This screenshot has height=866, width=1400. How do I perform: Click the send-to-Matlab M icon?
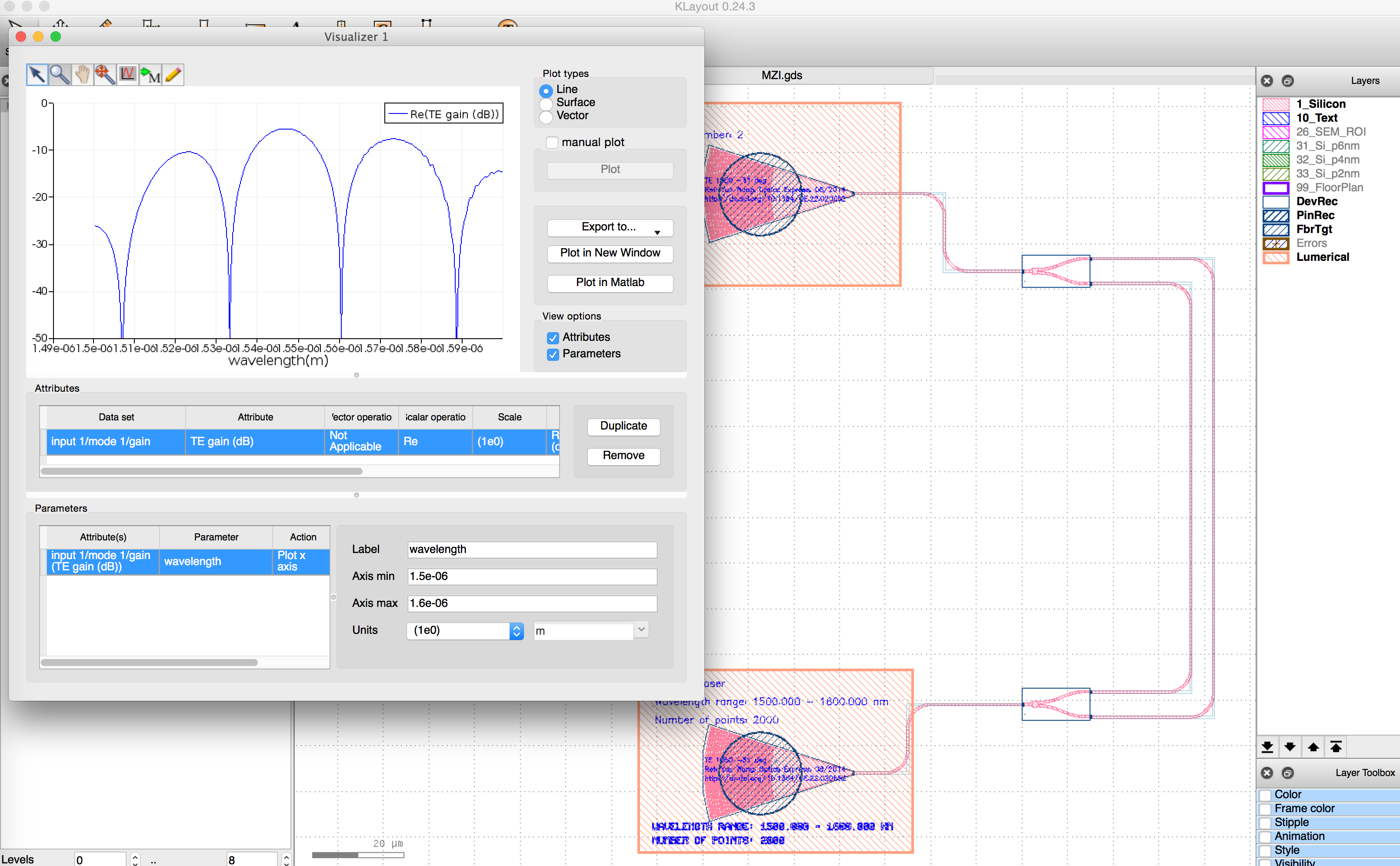click(151, 75)
